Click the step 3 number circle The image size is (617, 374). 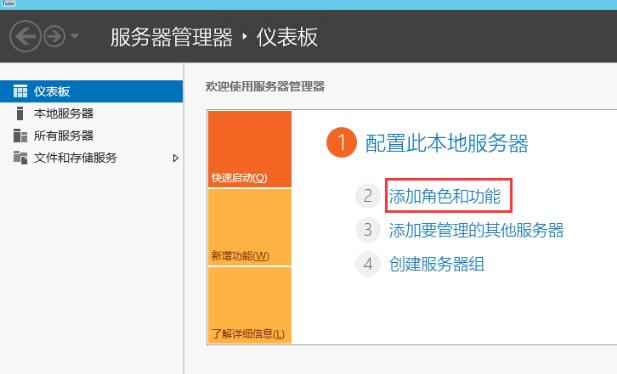pos(368,230)
